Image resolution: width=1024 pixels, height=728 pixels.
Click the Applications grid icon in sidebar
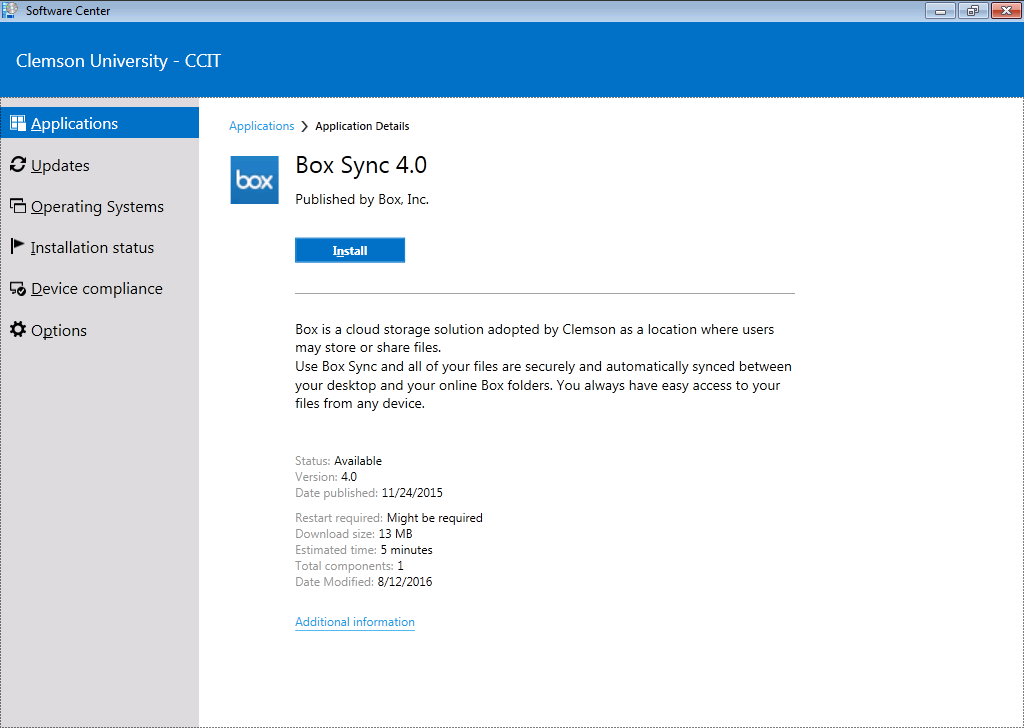click(x=18, y=123)
